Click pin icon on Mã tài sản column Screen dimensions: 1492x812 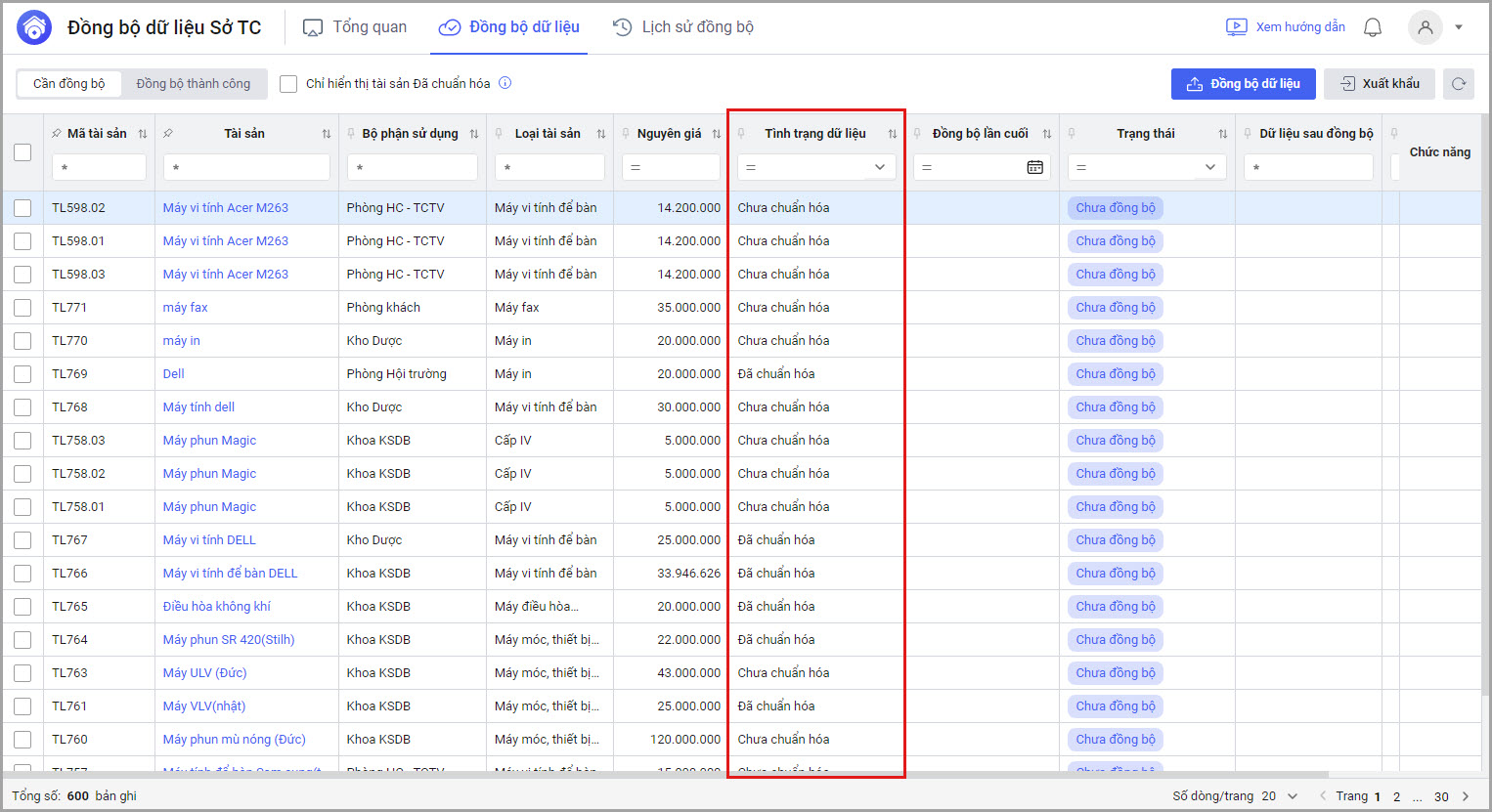pos(57,134)
